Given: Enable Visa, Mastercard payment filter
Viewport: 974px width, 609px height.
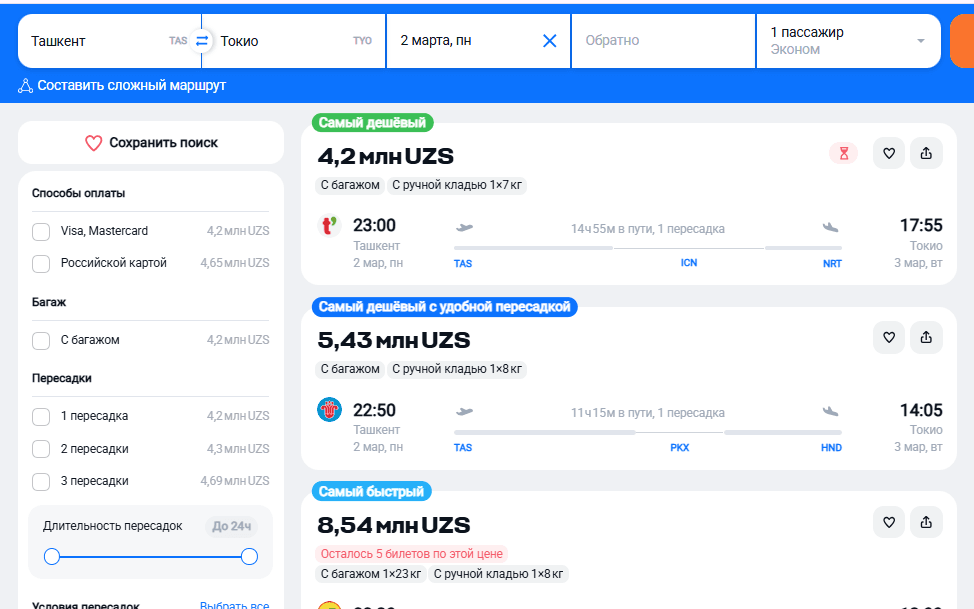Looking at the screenshot, I should (x=41, y=232).
